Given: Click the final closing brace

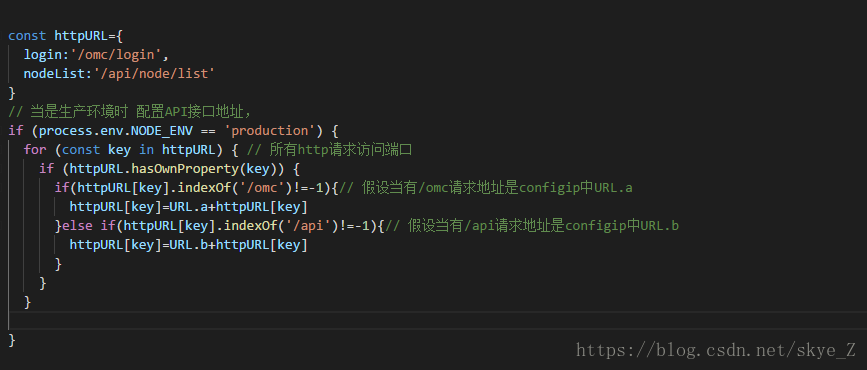Looking at the screenshot, I should [x=12, y=340].
